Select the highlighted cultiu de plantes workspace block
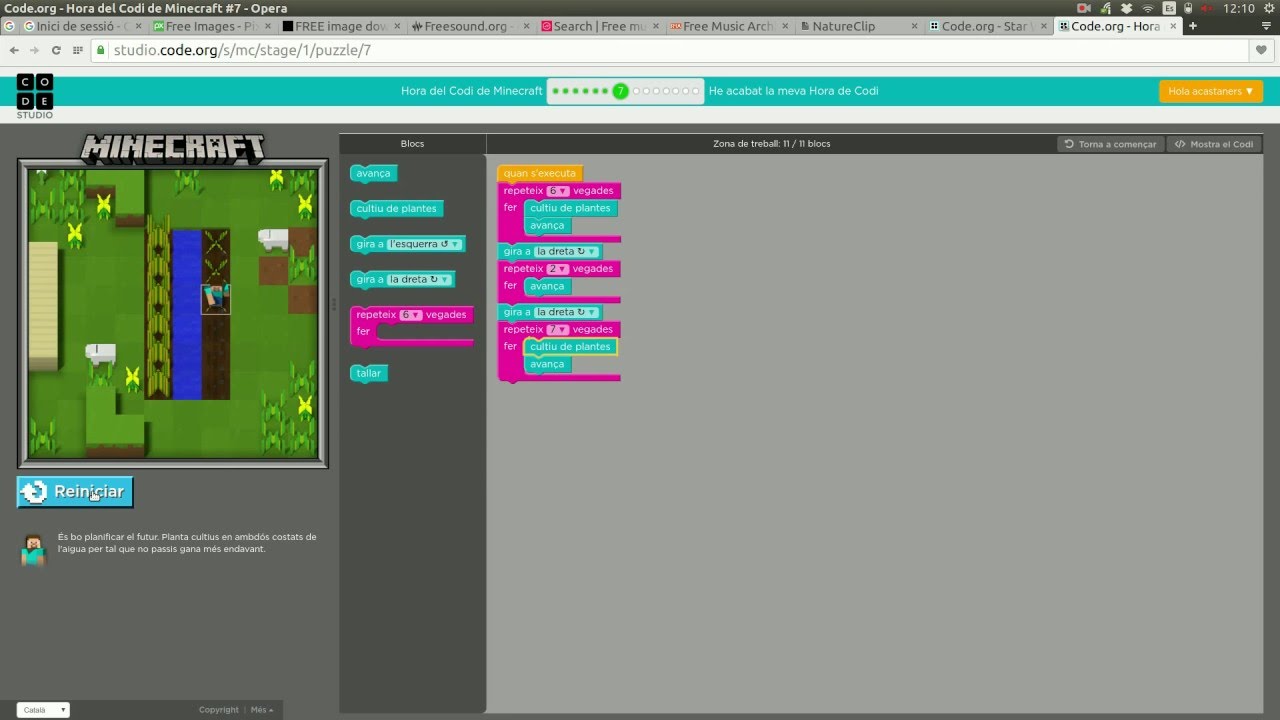Screen dimensions: 1280x720 (x=570, y=347)
